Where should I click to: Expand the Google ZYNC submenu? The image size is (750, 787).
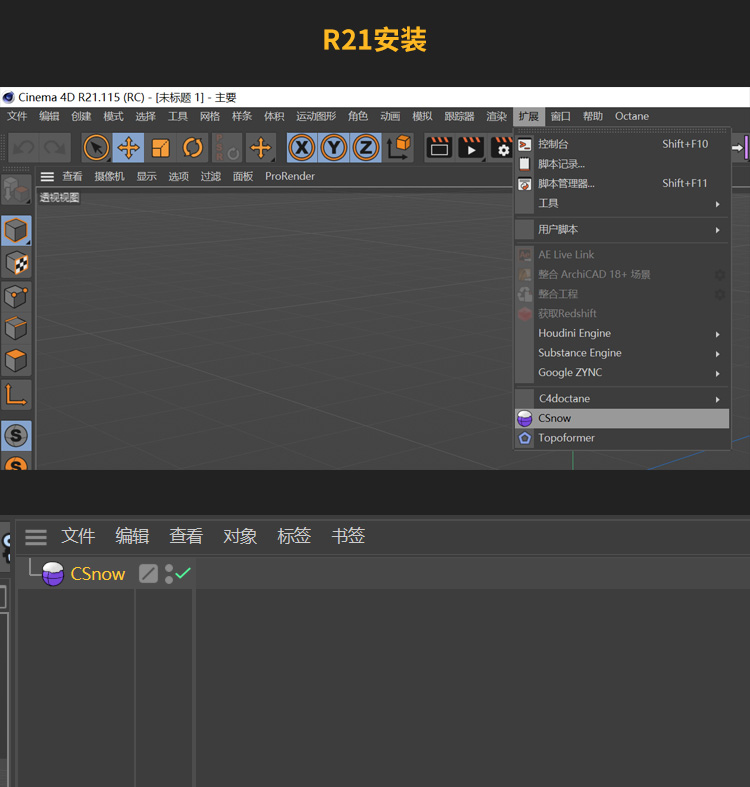(x=622, y=372)
